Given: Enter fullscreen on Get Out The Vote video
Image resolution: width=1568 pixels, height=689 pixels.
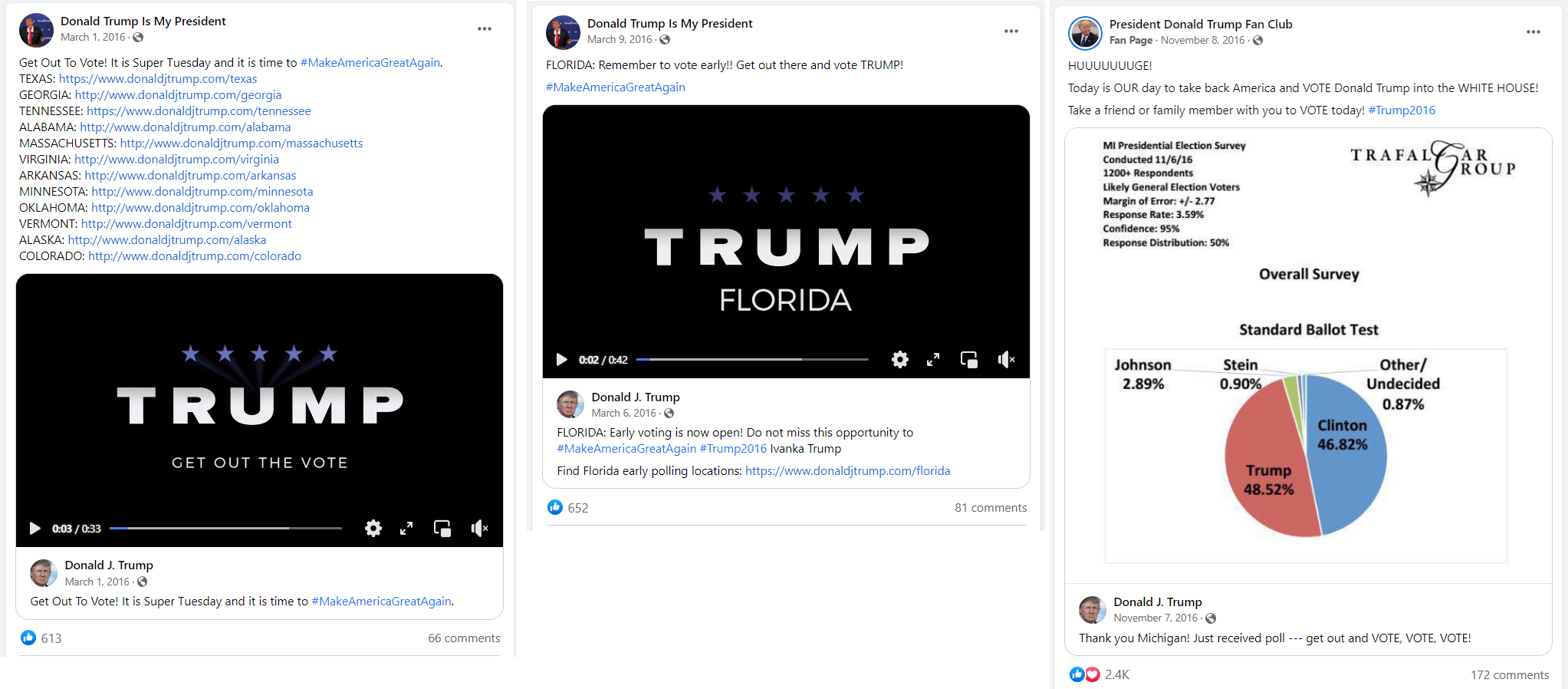Looking at the screenshot, I should [x=406, y=529].
